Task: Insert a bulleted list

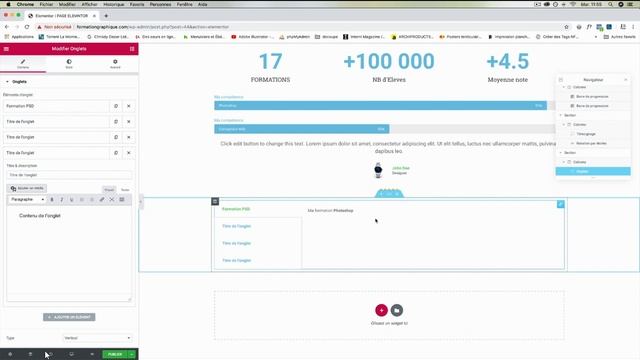Action: [82, 200]
